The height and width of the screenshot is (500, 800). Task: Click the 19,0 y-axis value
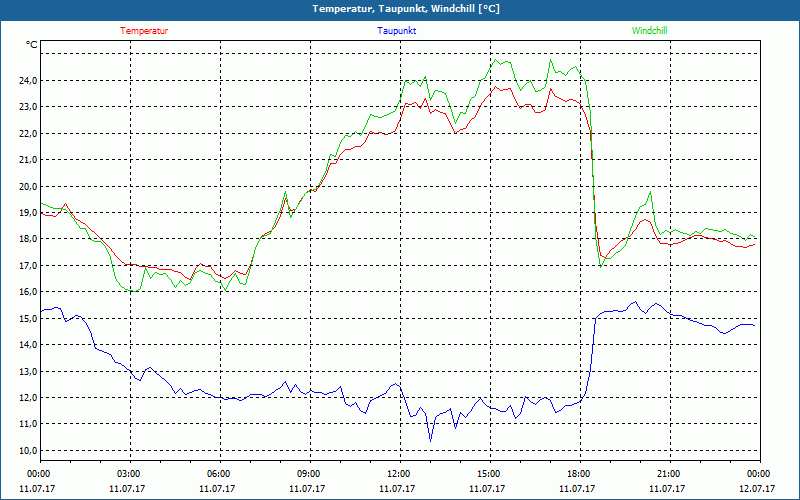(28, 213)
